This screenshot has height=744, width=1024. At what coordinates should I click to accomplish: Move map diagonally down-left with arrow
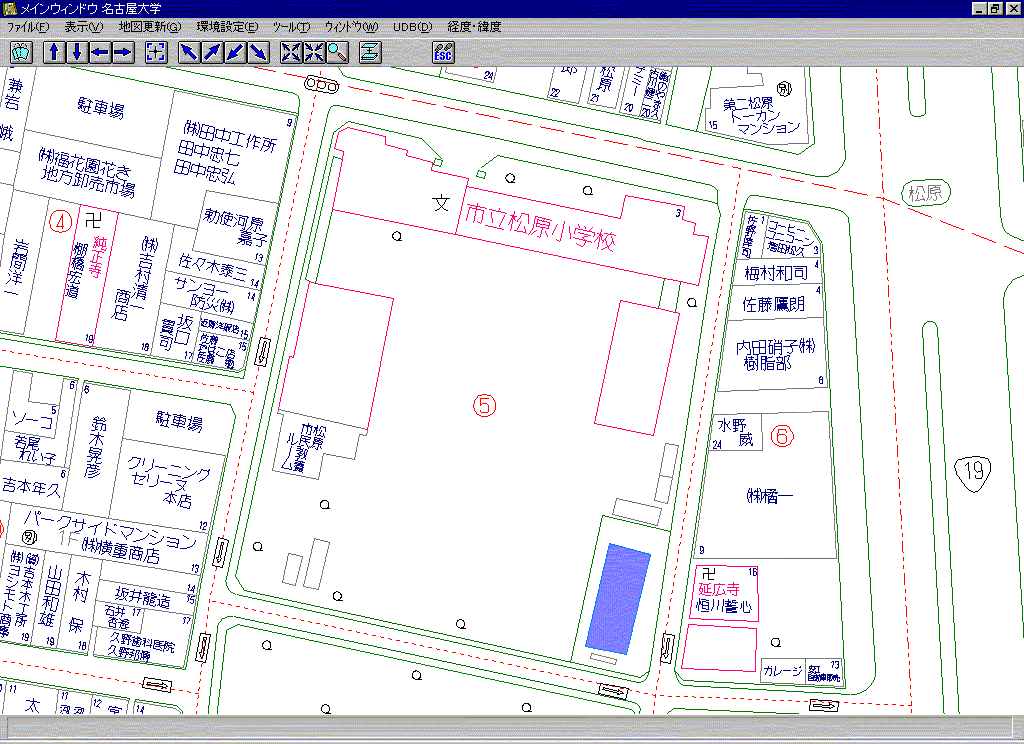[235, 52]
